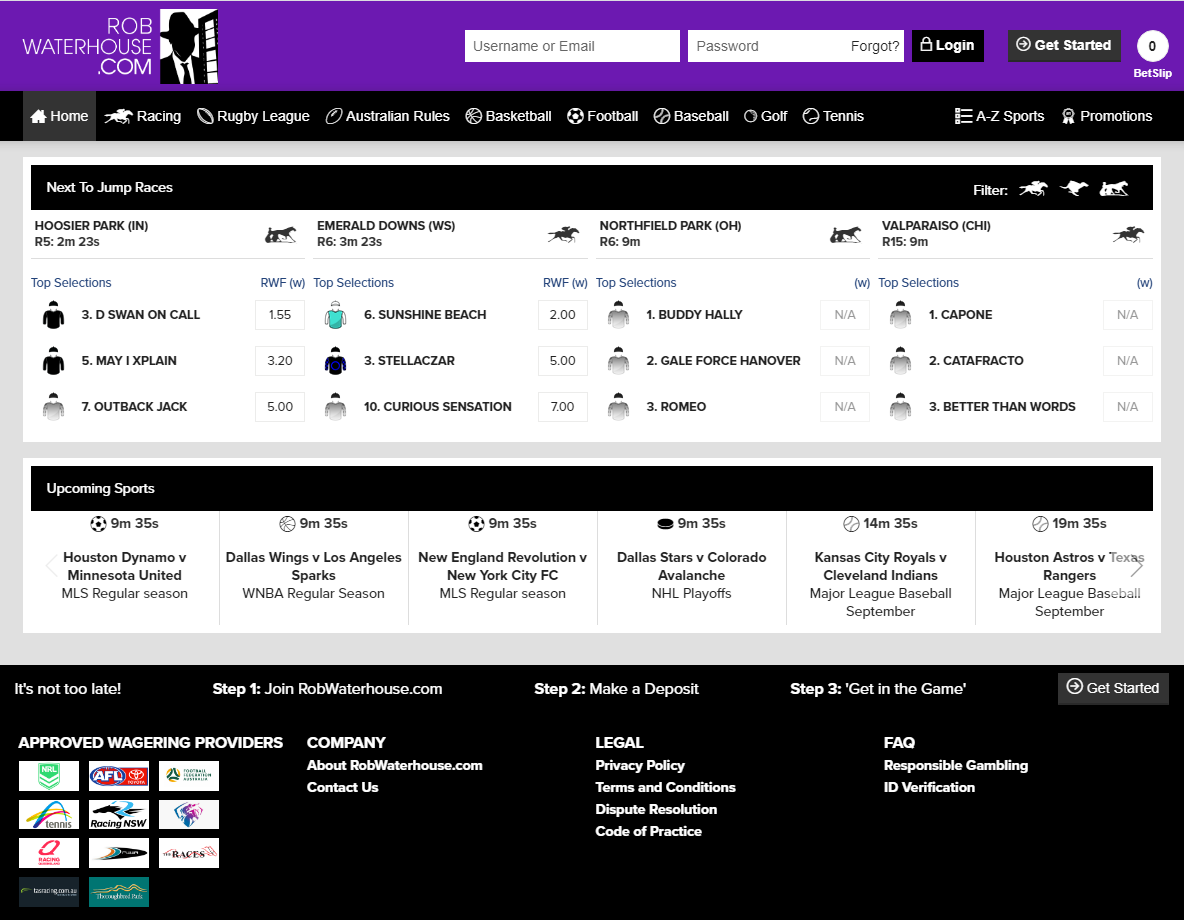Click Racing Queensland provider logo
This screenshot has width=1184, height=920.
pos(49,853)
